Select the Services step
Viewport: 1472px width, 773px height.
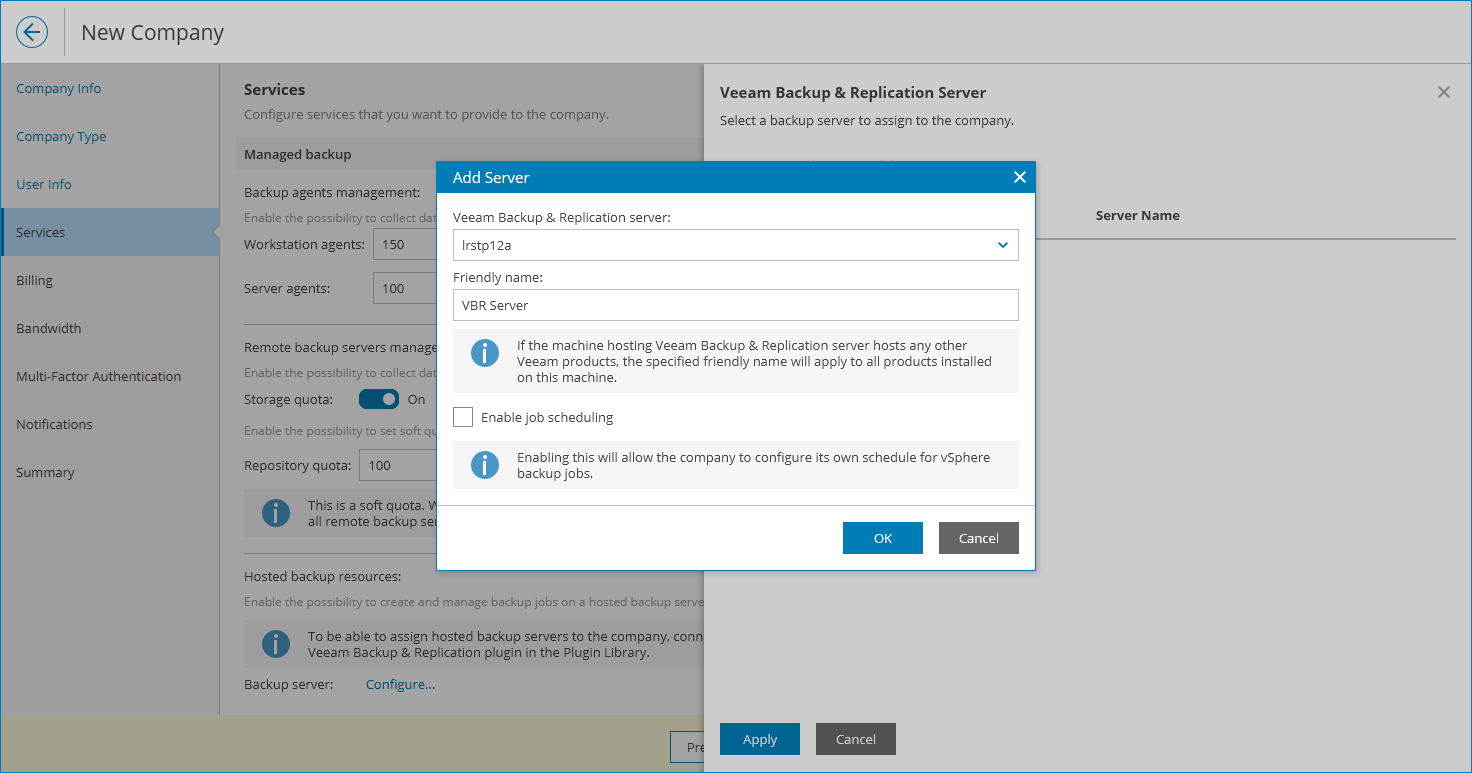pos(110,232)
